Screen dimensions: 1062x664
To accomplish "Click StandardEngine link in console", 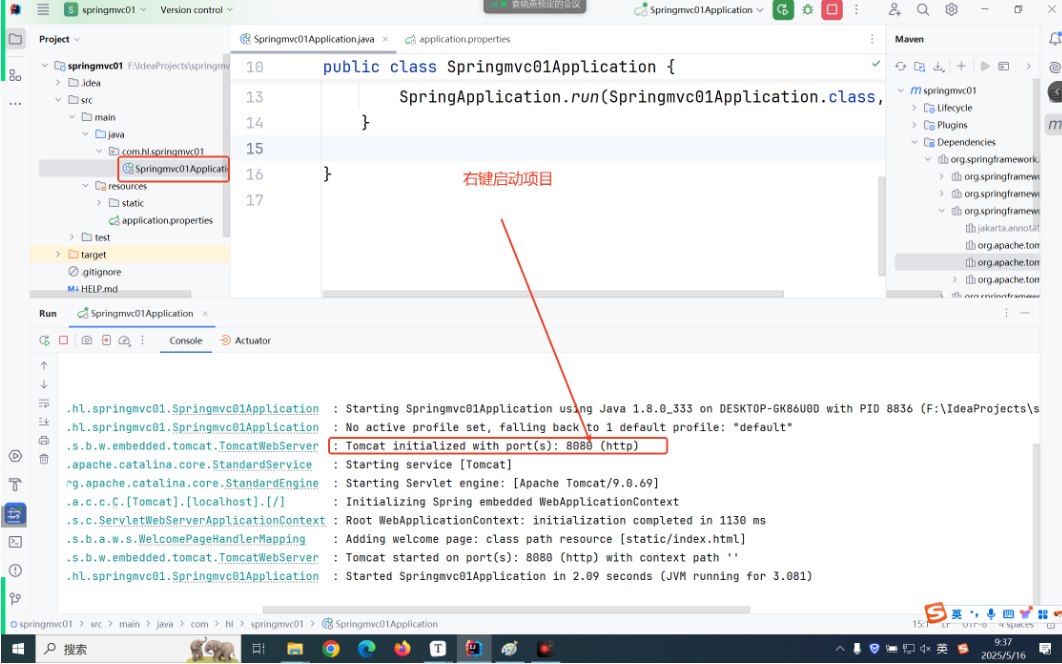I will [272, 483].
